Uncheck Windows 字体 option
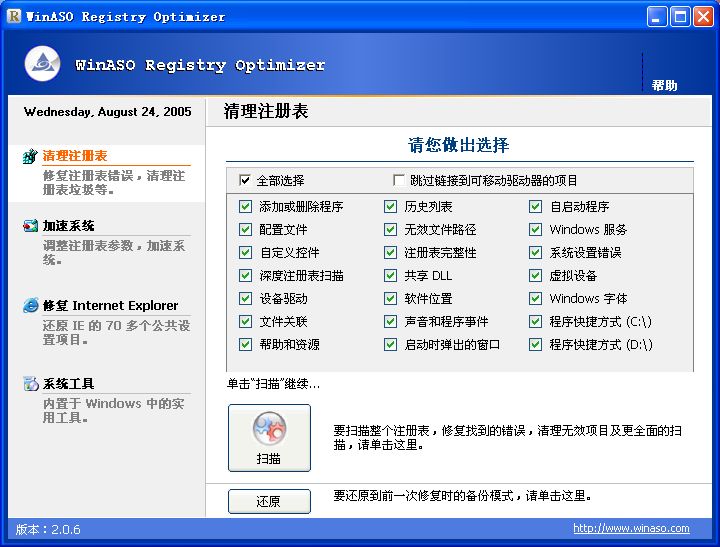Image resolution: width=720 pixels, height=547 pixels. pos(535,299)
